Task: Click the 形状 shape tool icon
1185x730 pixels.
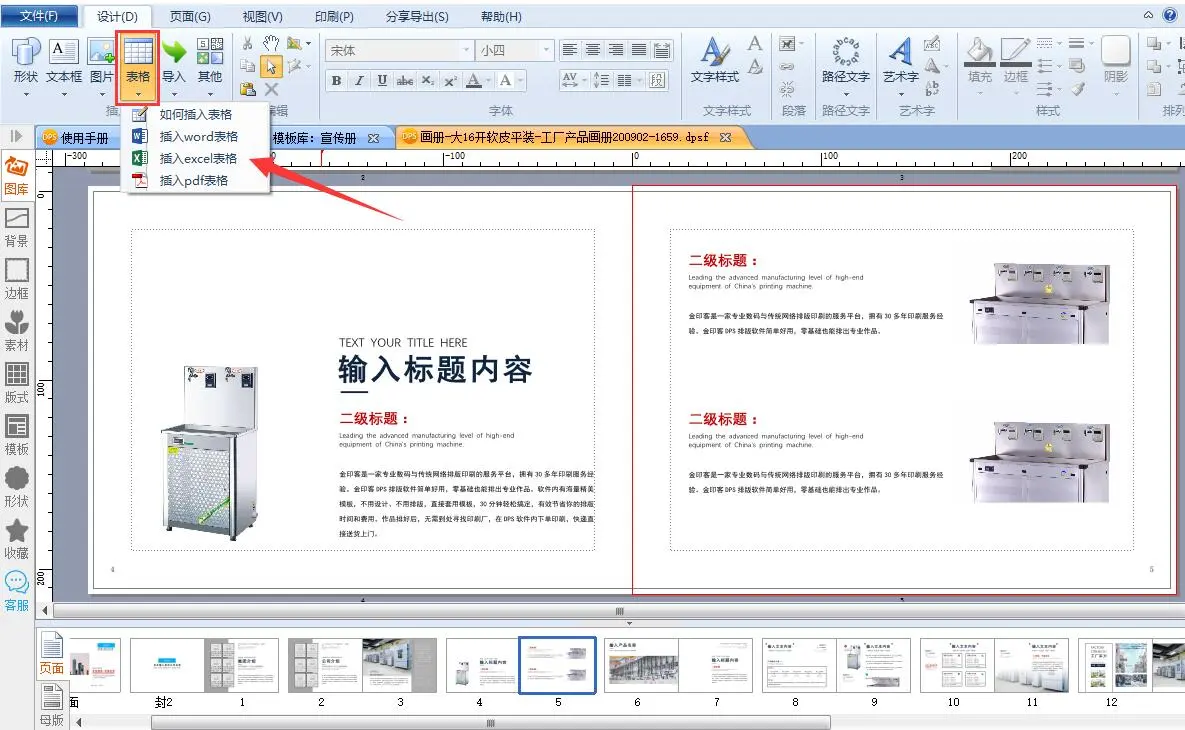Action: [26, 52]
